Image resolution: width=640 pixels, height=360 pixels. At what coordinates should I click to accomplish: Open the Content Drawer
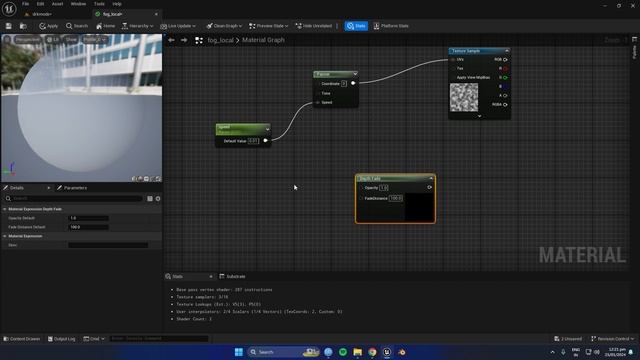(x=22, y=339)
